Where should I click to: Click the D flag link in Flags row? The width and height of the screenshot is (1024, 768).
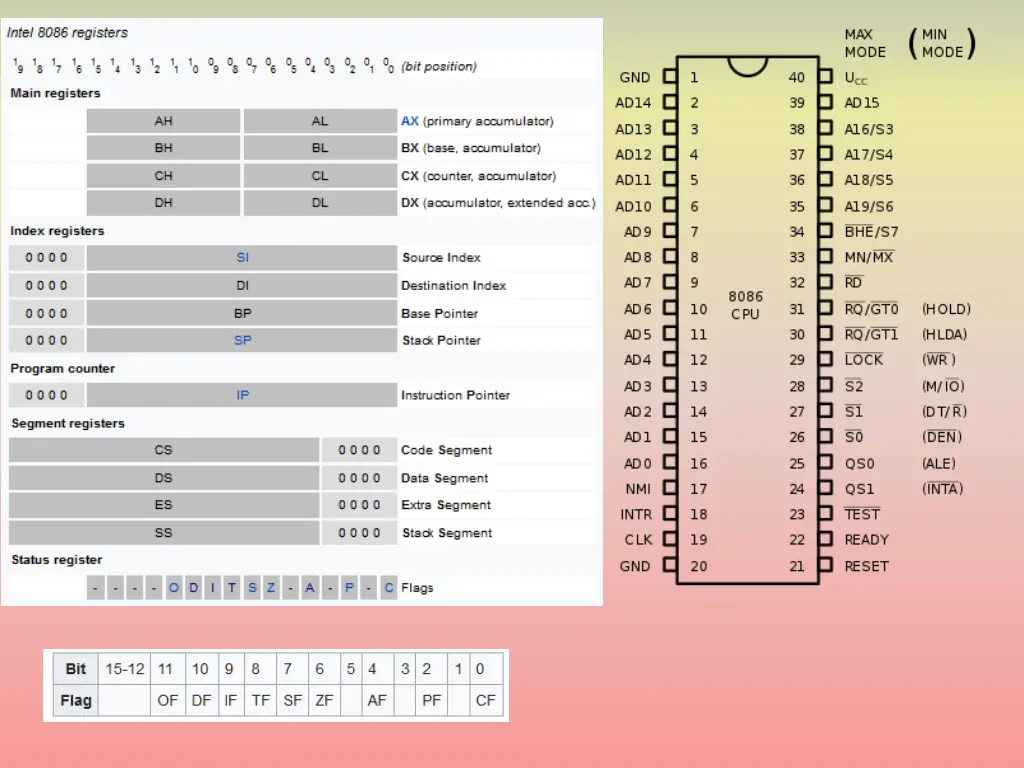(x=193, y=588)
